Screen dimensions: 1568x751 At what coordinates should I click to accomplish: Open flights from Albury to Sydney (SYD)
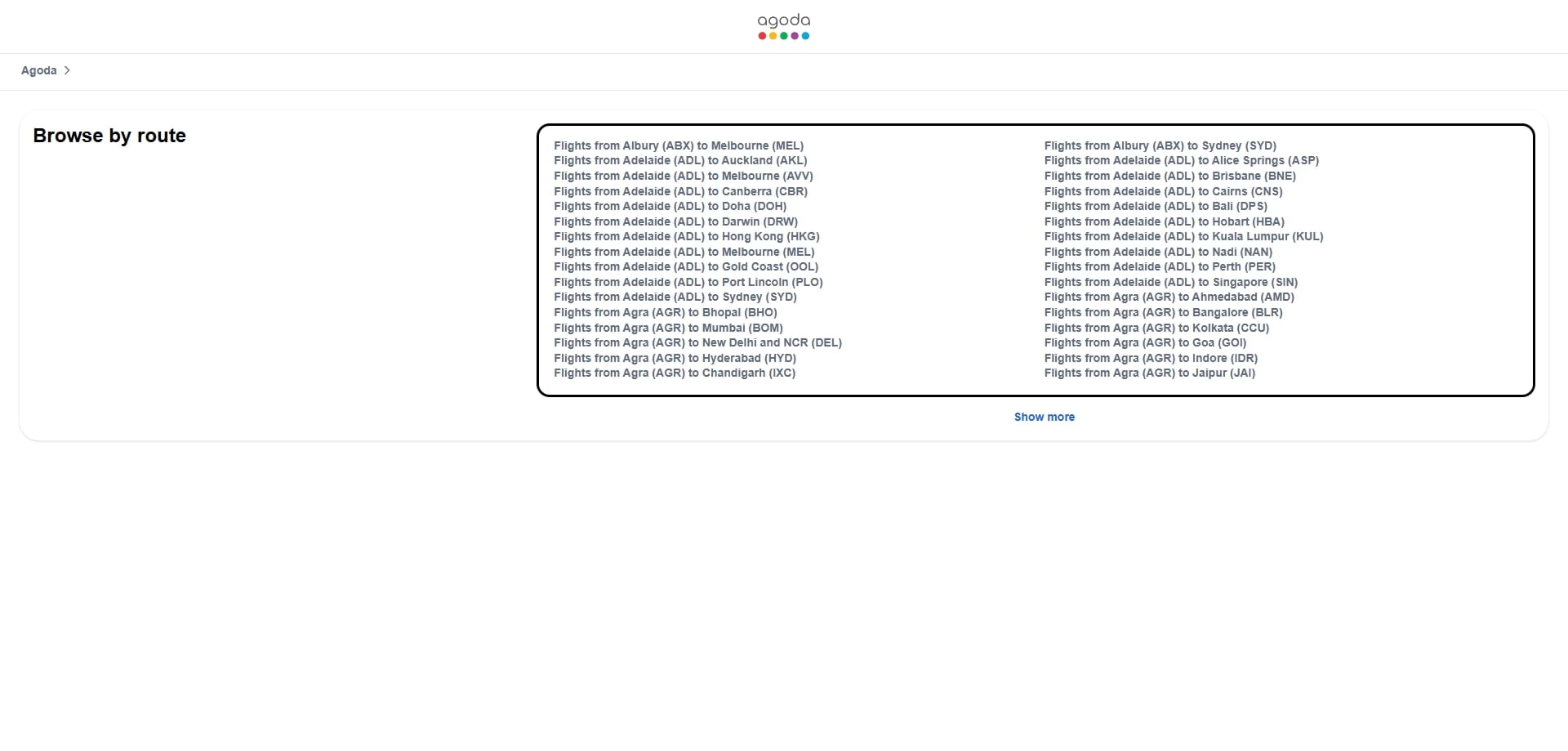(1160, 145)
